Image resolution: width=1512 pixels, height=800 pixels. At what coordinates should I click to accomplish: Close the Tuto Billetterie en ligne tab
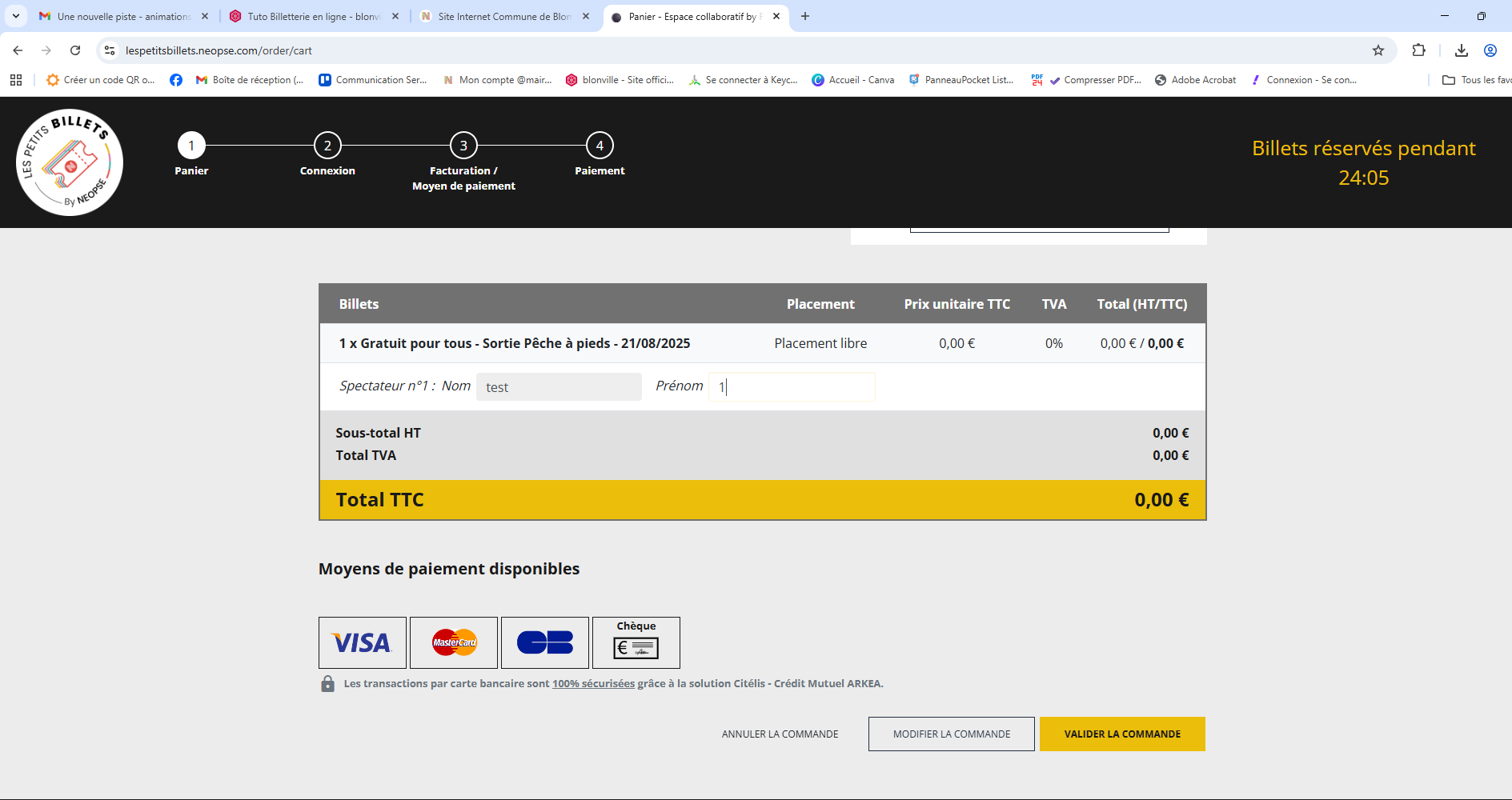(395, 16)
